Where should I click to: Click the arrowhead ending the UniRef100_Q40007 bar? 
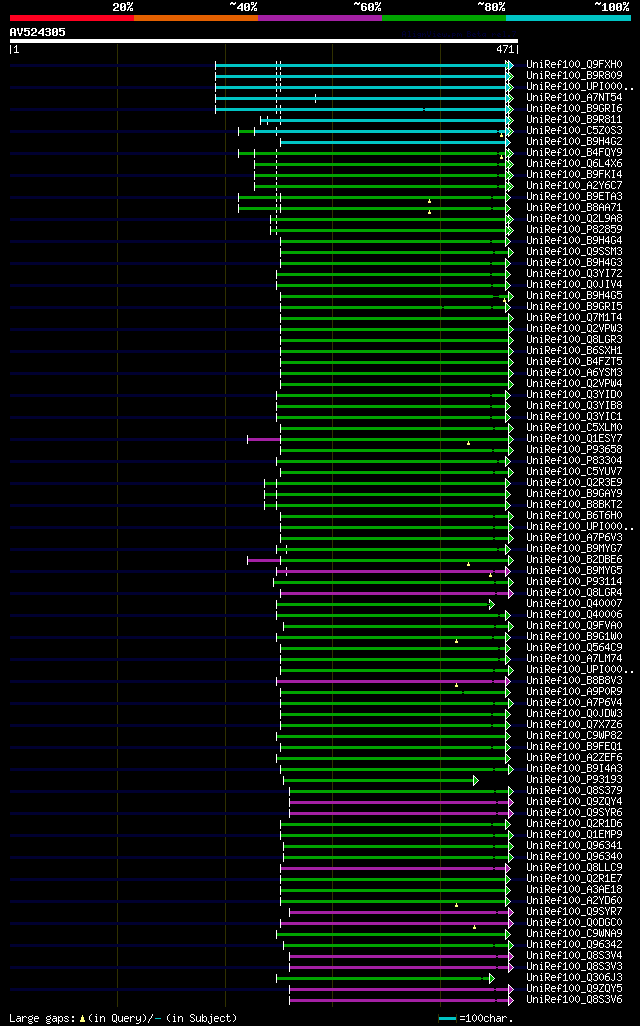(x=491, y=604)
